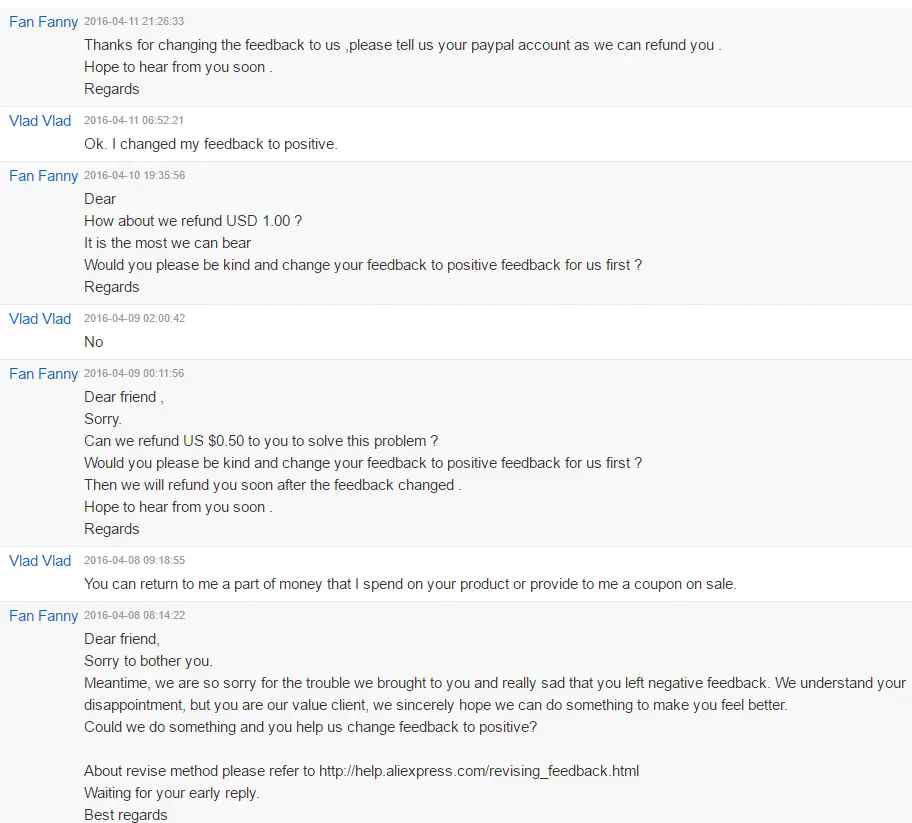Click timestamp 2016-04-11 21:26:33
This screenshot has height=823, width=912.
point(134,22)
